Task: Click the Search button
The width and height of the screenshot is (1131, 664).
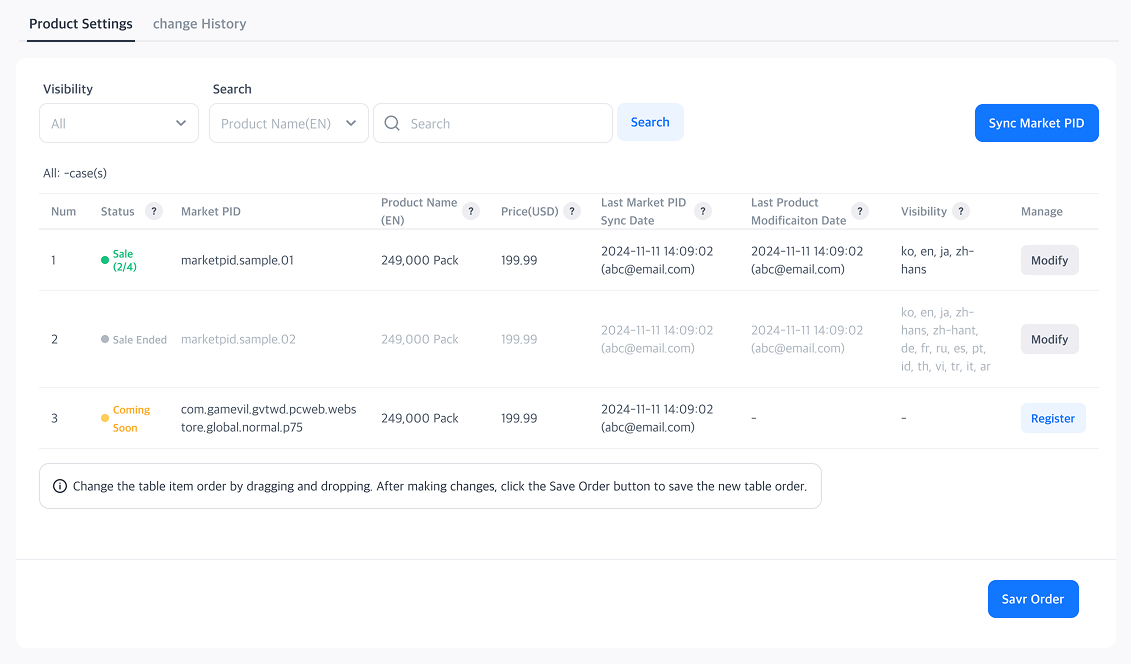Action: tap(650, 122)
